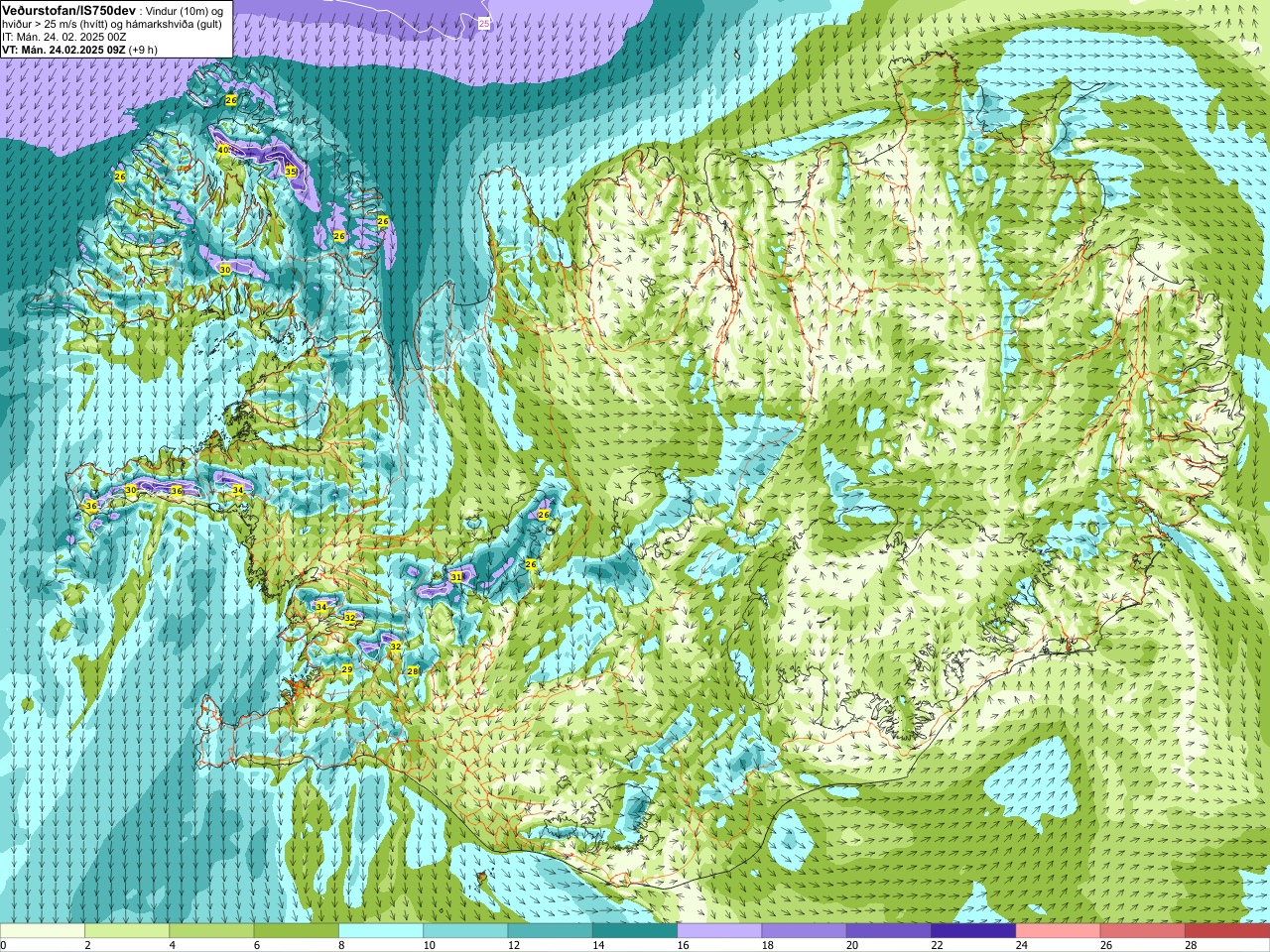Click the white 25 m/s contour label
1270x952 pixels.
484,22
